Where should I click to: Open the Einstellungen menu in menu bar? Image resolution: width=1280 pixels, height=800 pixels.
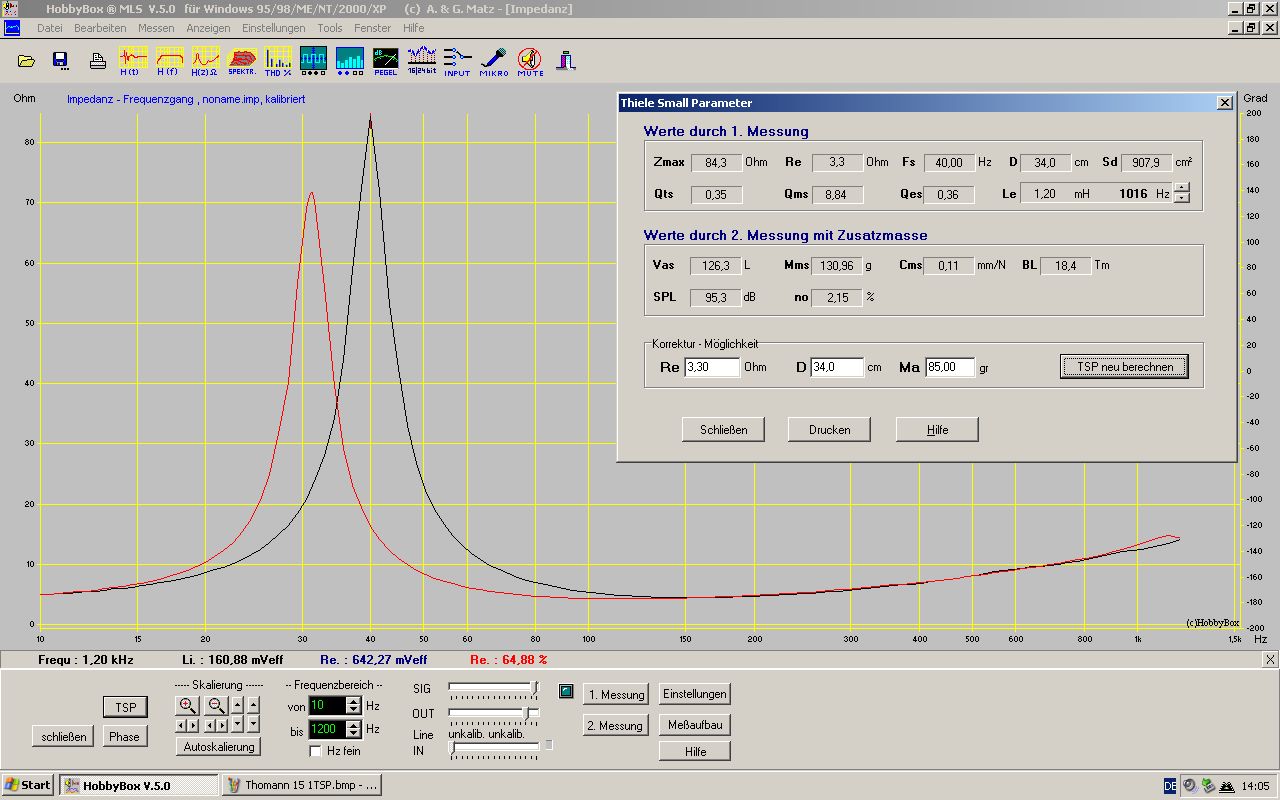click(x=273, y=28)
